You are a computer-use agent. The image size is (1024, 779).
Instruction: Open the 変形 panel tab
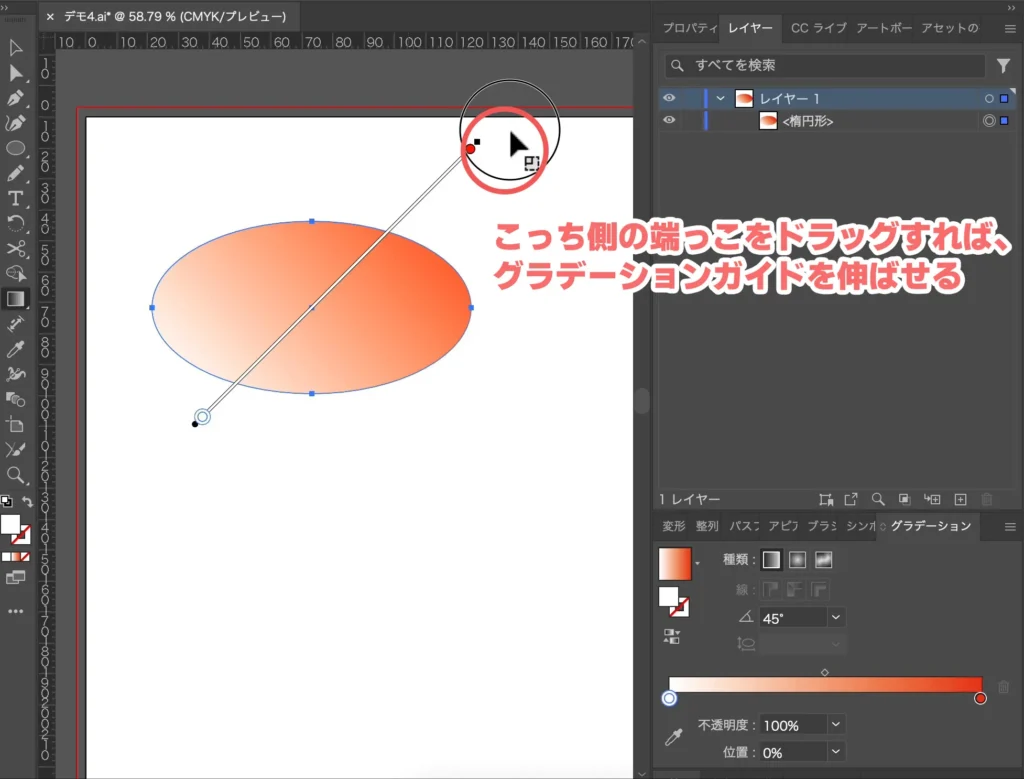pos(674,525)
